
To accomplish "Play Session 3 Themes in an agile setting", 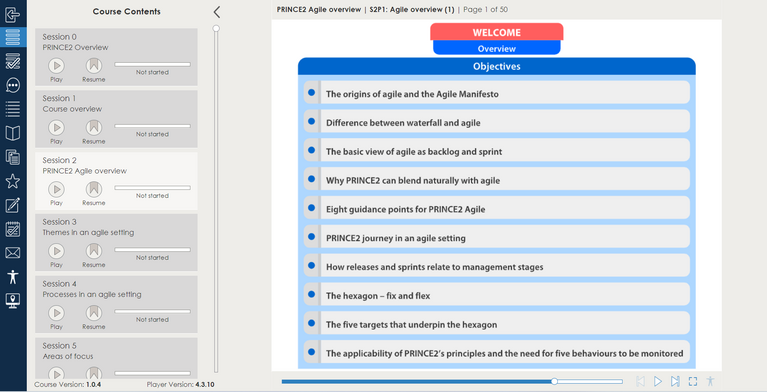I will (56, 251).
